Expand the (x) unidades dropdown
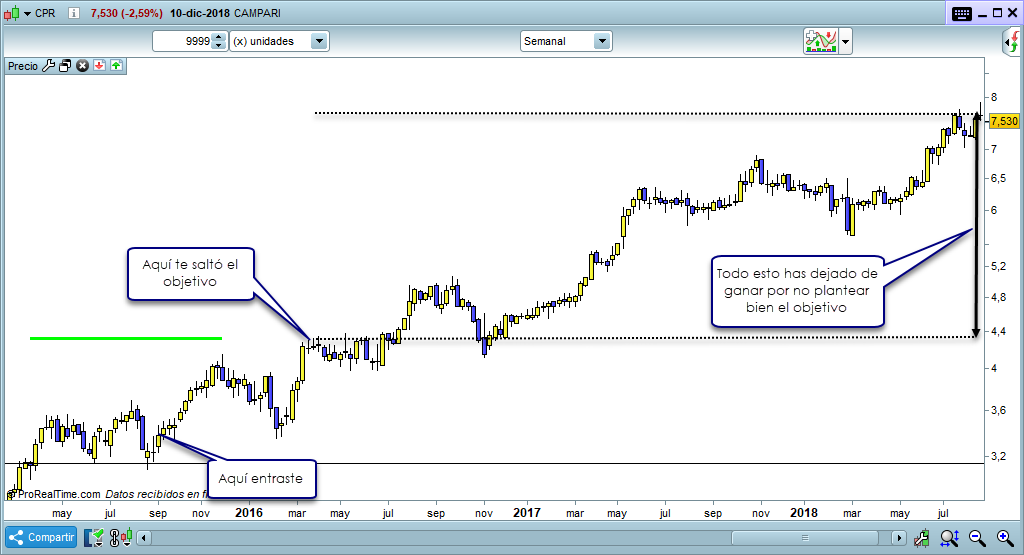Screen dimensions: 1024x555 (x=319, y=41)
